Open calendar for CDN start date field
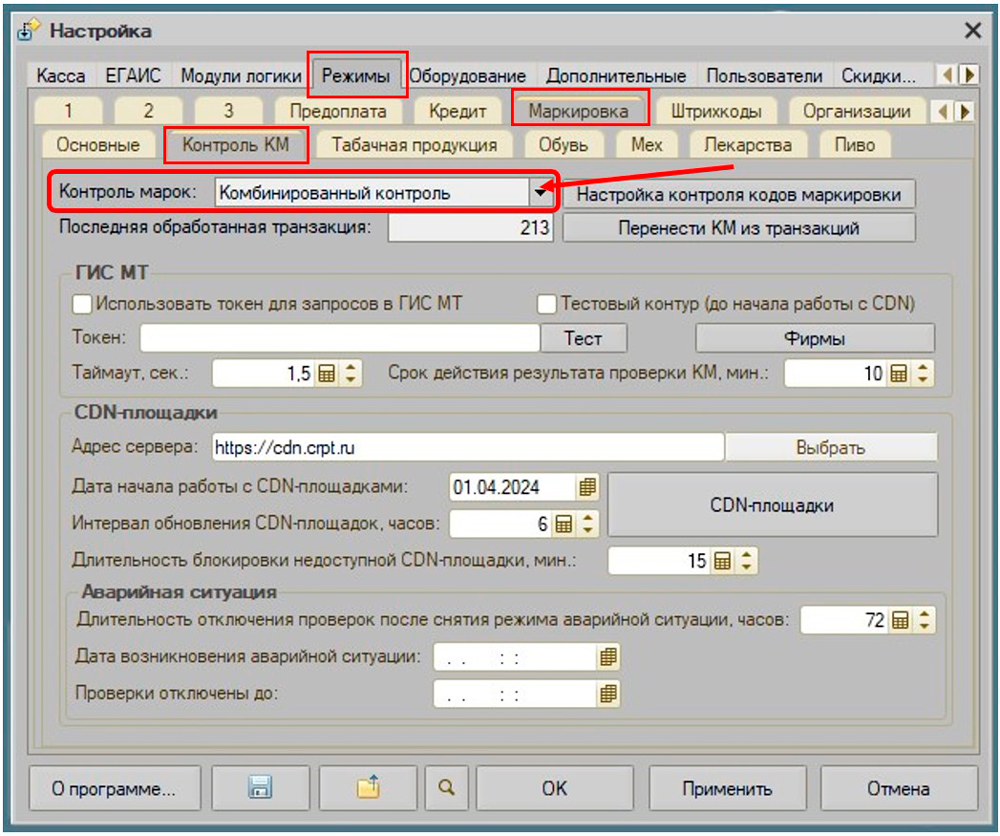Screen dimensions: 1000x836 tap(588, 487)
